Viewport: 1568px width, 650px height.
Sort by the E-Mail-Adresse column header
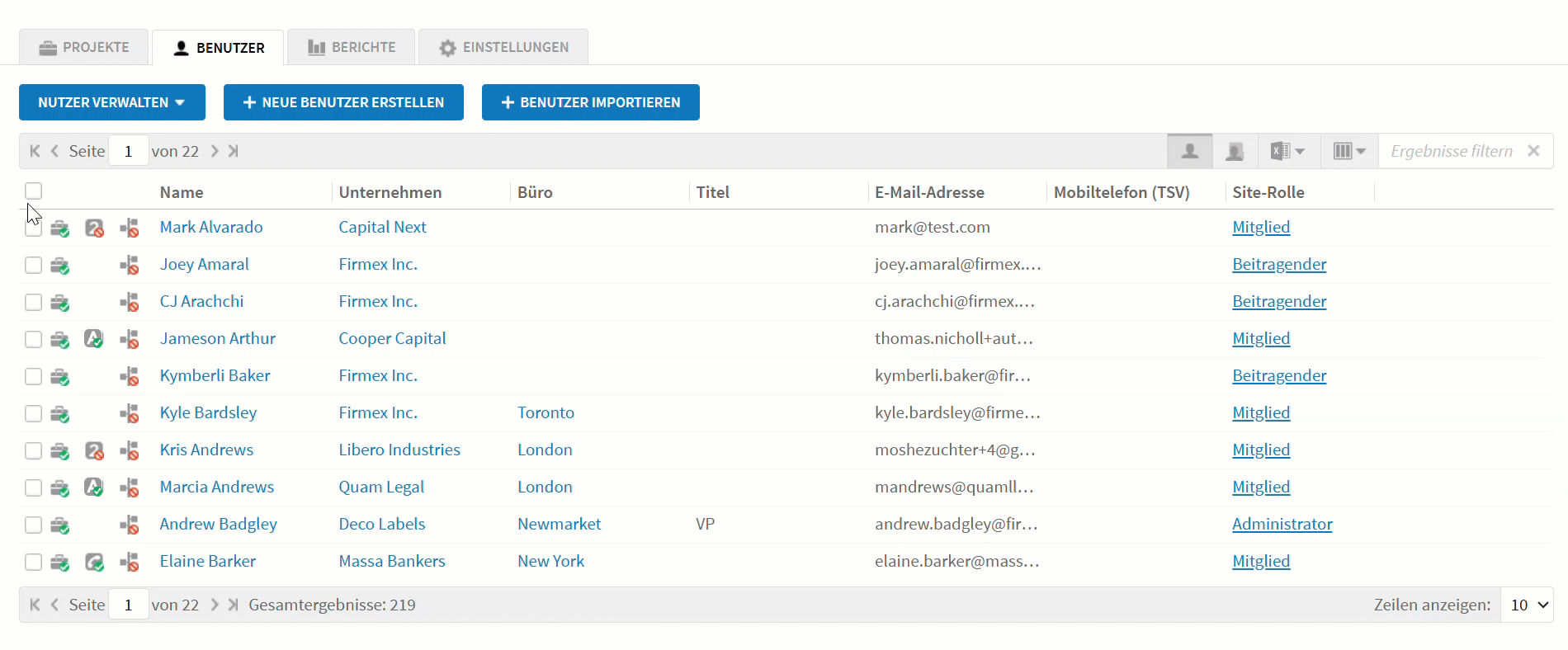929,192
